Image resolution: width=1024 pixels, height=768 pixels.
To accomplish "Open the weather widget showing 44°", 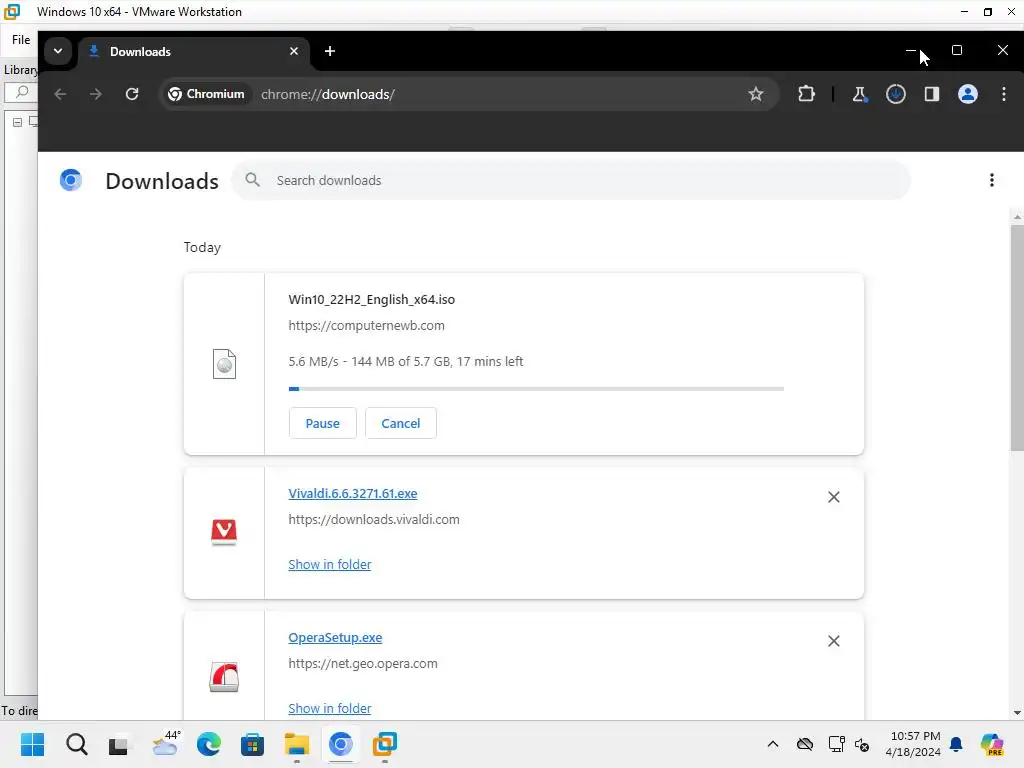I will pyautogui.click(x=165, y=744).
